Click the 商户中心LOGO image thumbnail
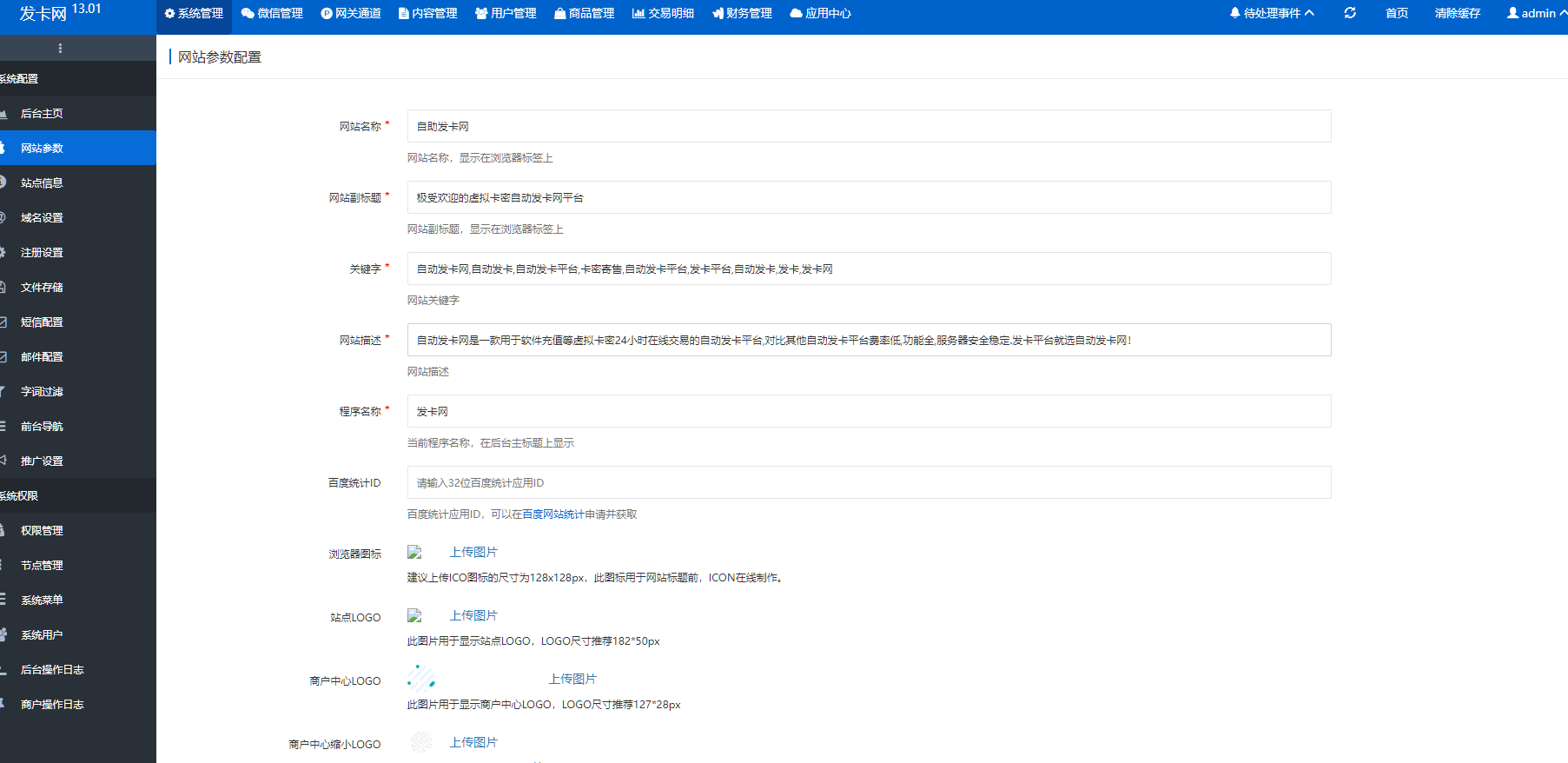The height and width of the screenshot is (763, 1568). [421, 679]
